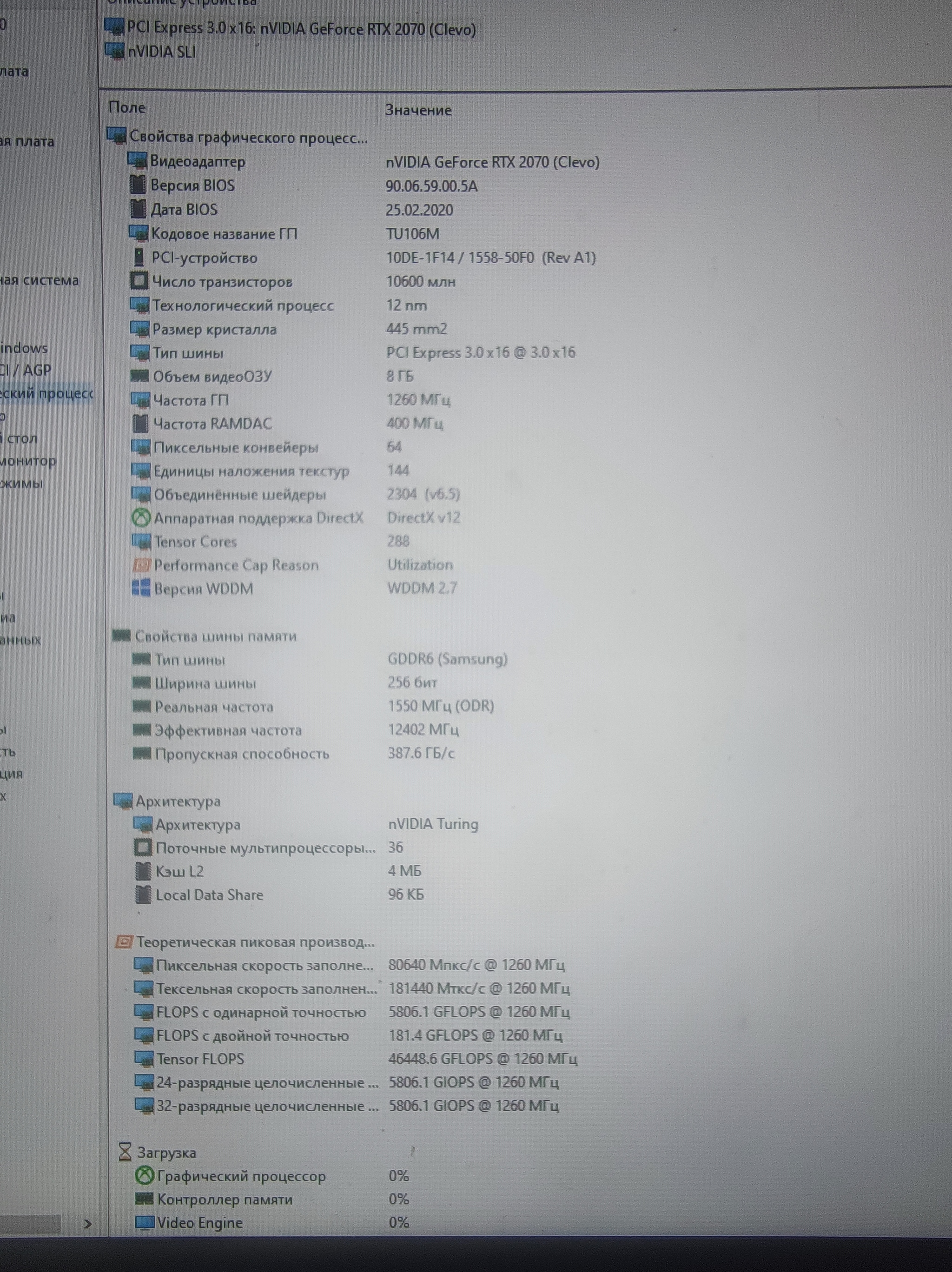The image size is (952, 1272).
Task: Click the PCI Express RTX 2070 device icon
Action: [114, 26]
